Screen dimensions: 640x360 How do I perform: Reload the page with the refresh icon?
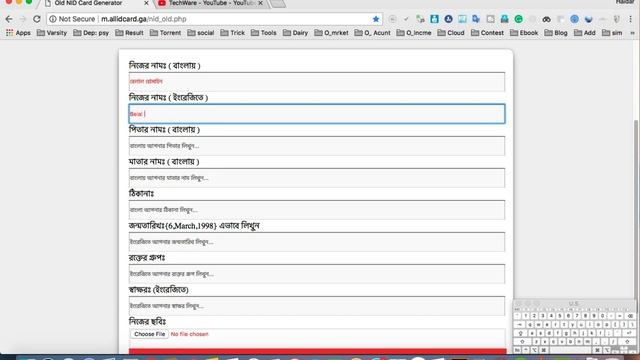point(37,19)
